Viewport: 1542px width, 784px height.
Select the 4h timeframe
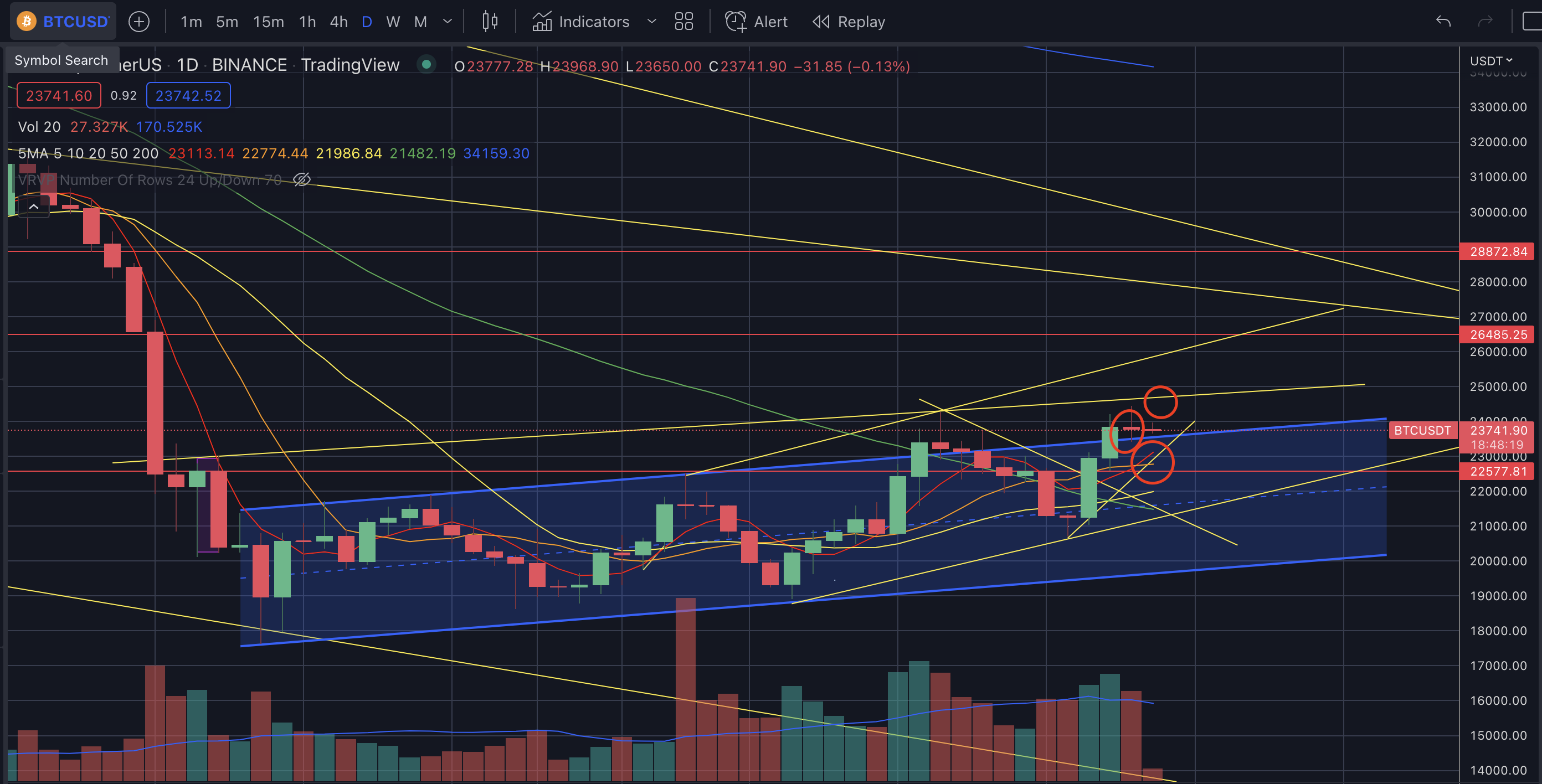(x=339, y=22)
